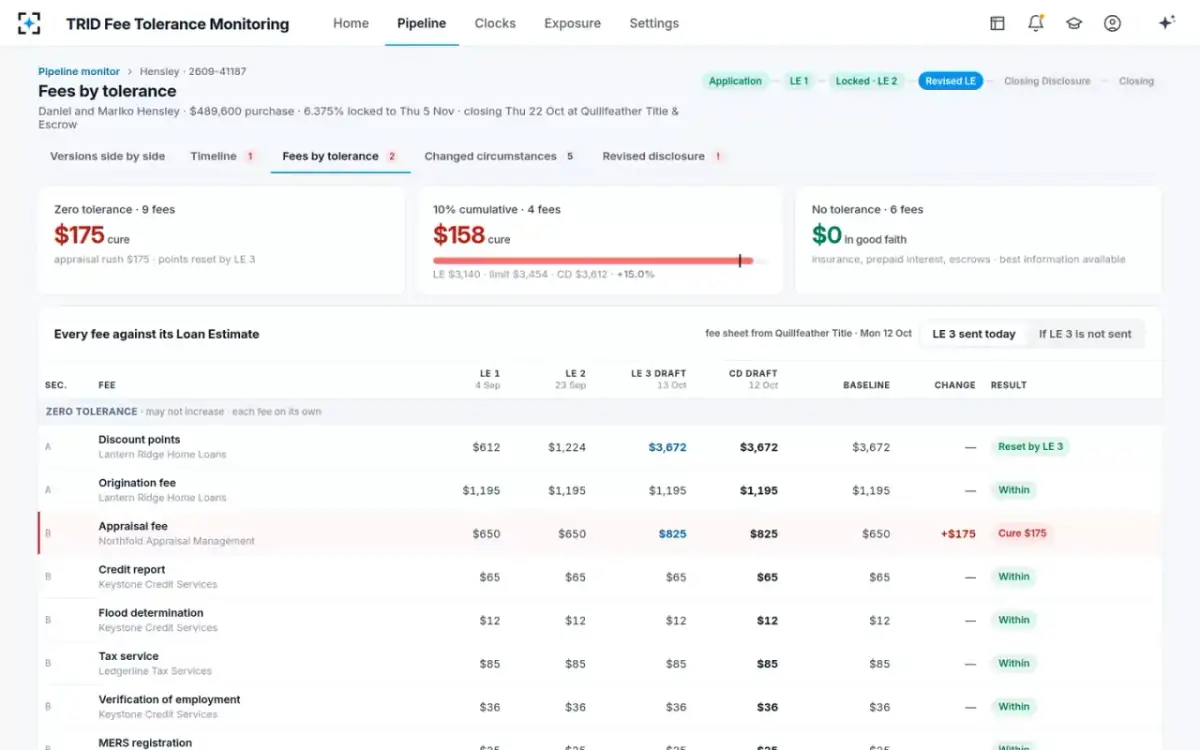The image size is (1200, 750).
Task: Open the user profile icon
Action: coord(1112,23)
